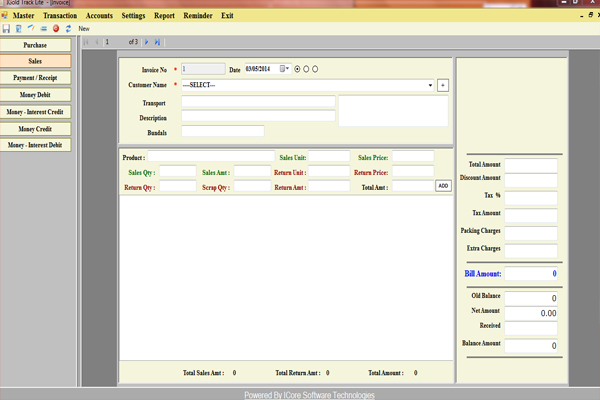Click the Discount Amount input field
The height and width of the screenshot is (400, 600).
[530, 180]
